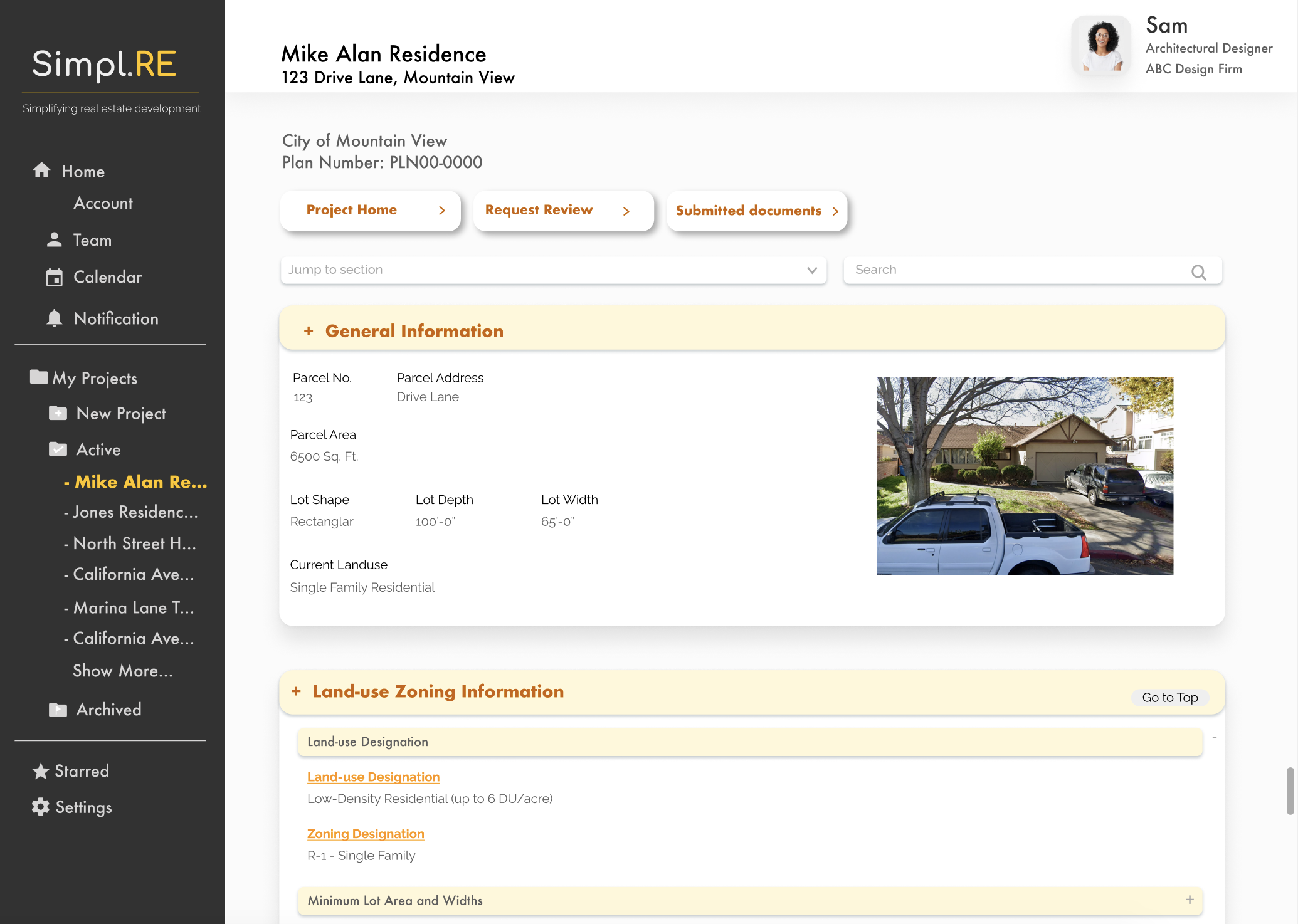This screenshot has width=1298, height=924.
Task: Expand General Information with plus icon
Action: pos(309,331)
